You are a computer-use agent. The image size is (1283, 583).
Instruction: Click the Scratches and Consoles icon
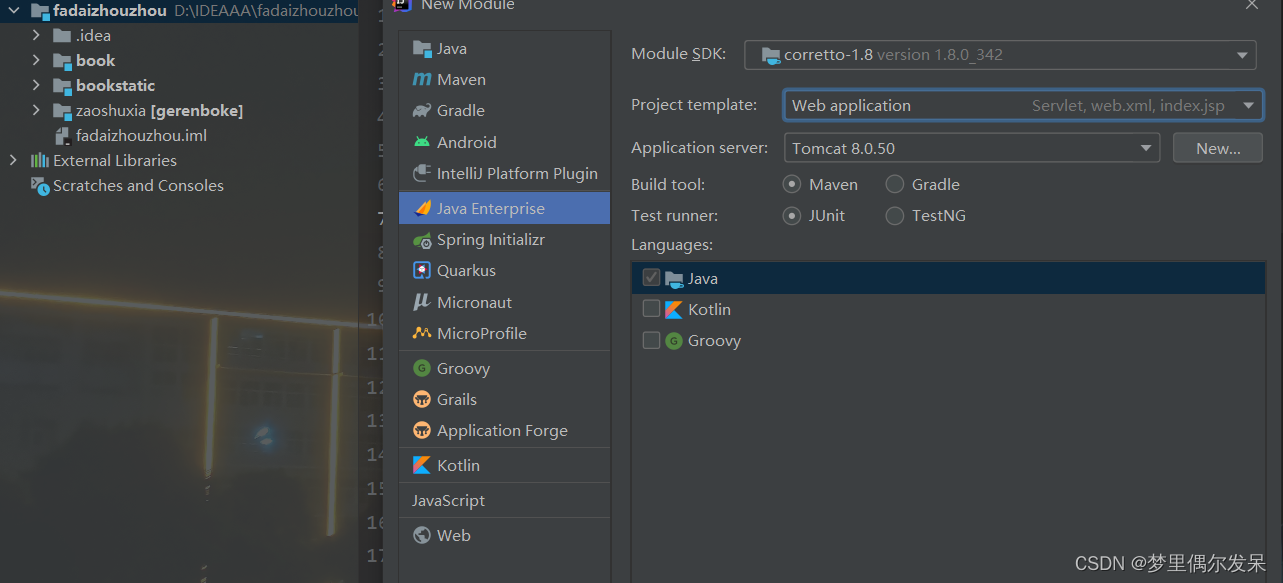pos(40,185)
